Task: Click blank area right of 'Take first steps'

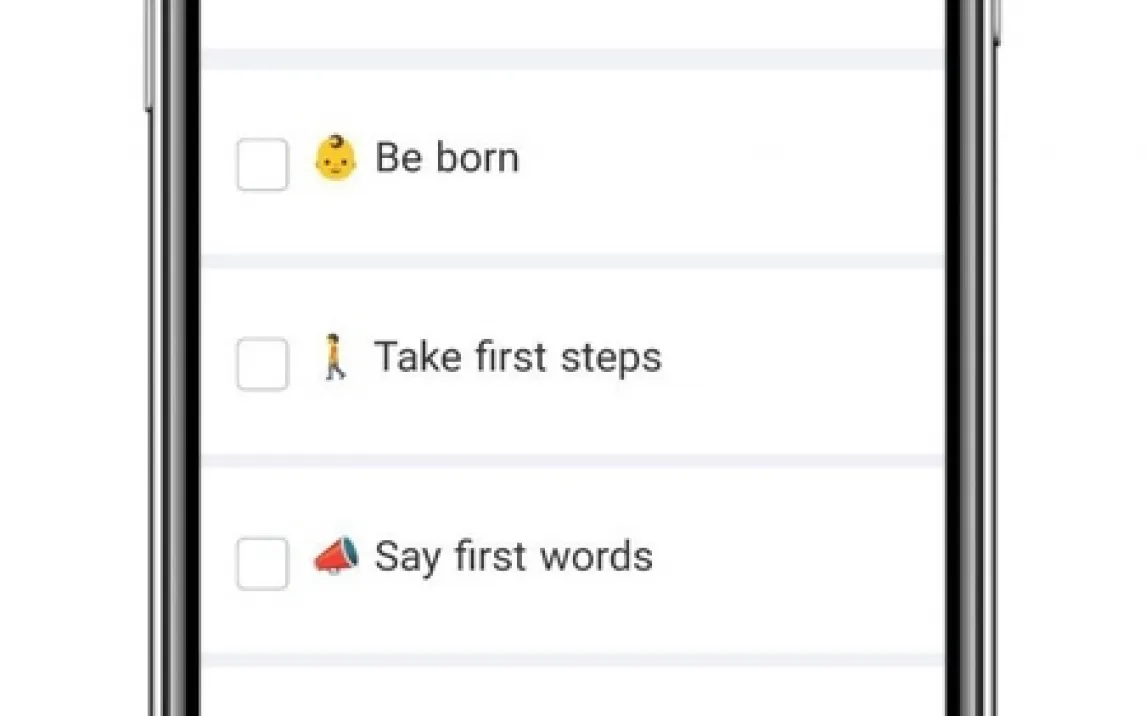Action: (800, 360)
